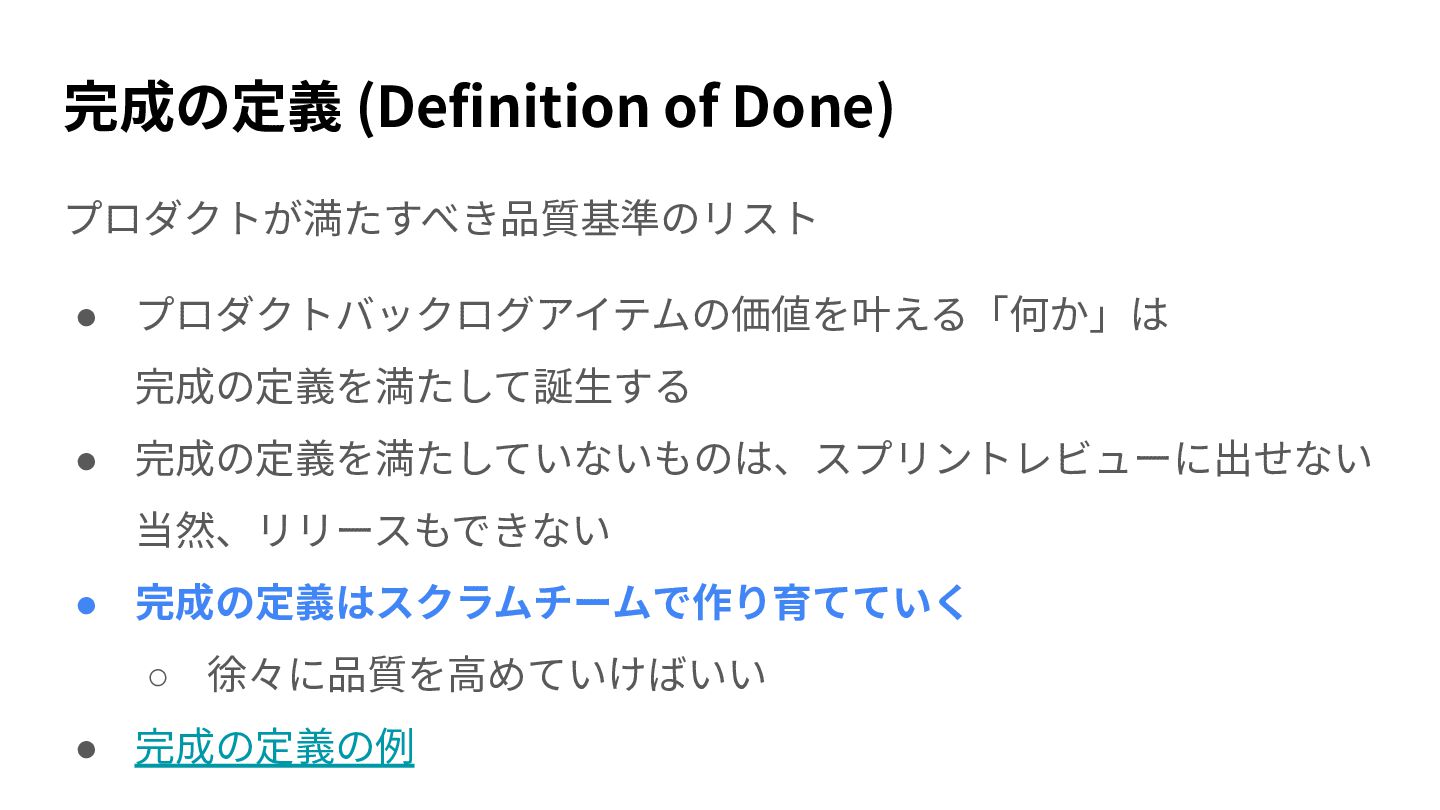Image resolution: width=1440 pixels, height=810 pixels.
Task: Click the bullet marker before 完成の定義を満たしていないもの
Action: (87, 461)
